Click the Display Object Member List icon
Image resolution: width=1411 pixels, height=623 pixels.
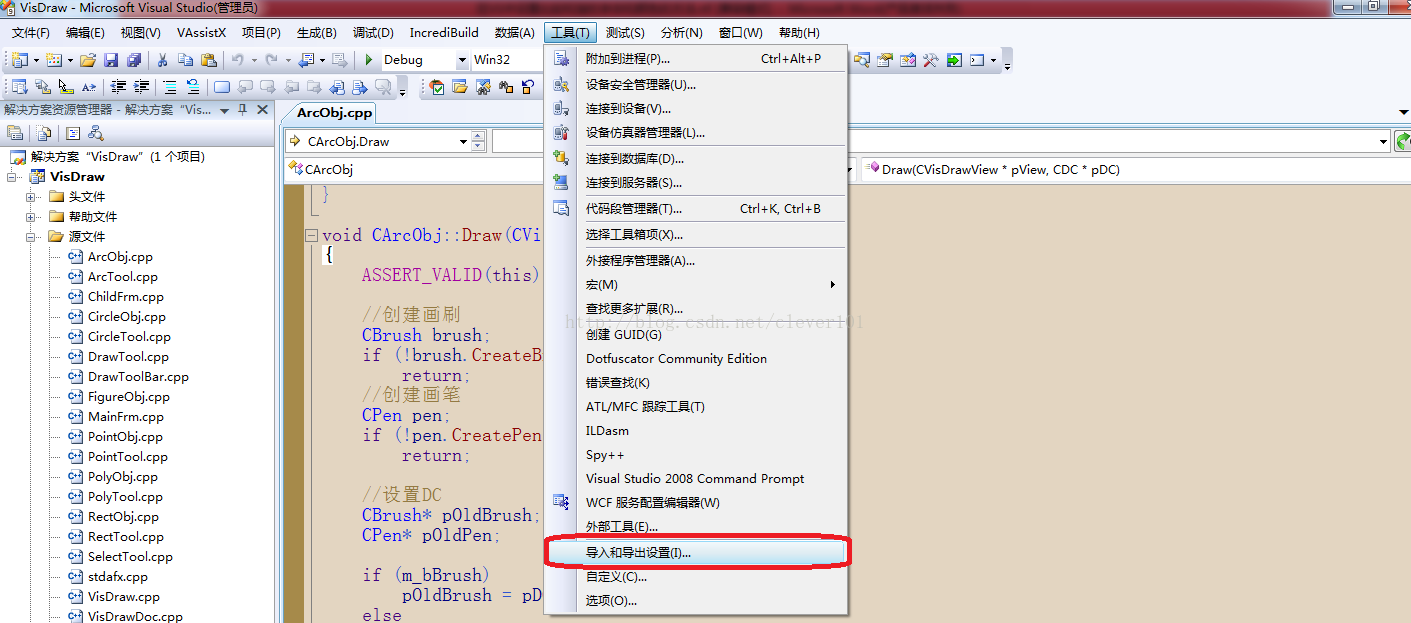(19, 87)
